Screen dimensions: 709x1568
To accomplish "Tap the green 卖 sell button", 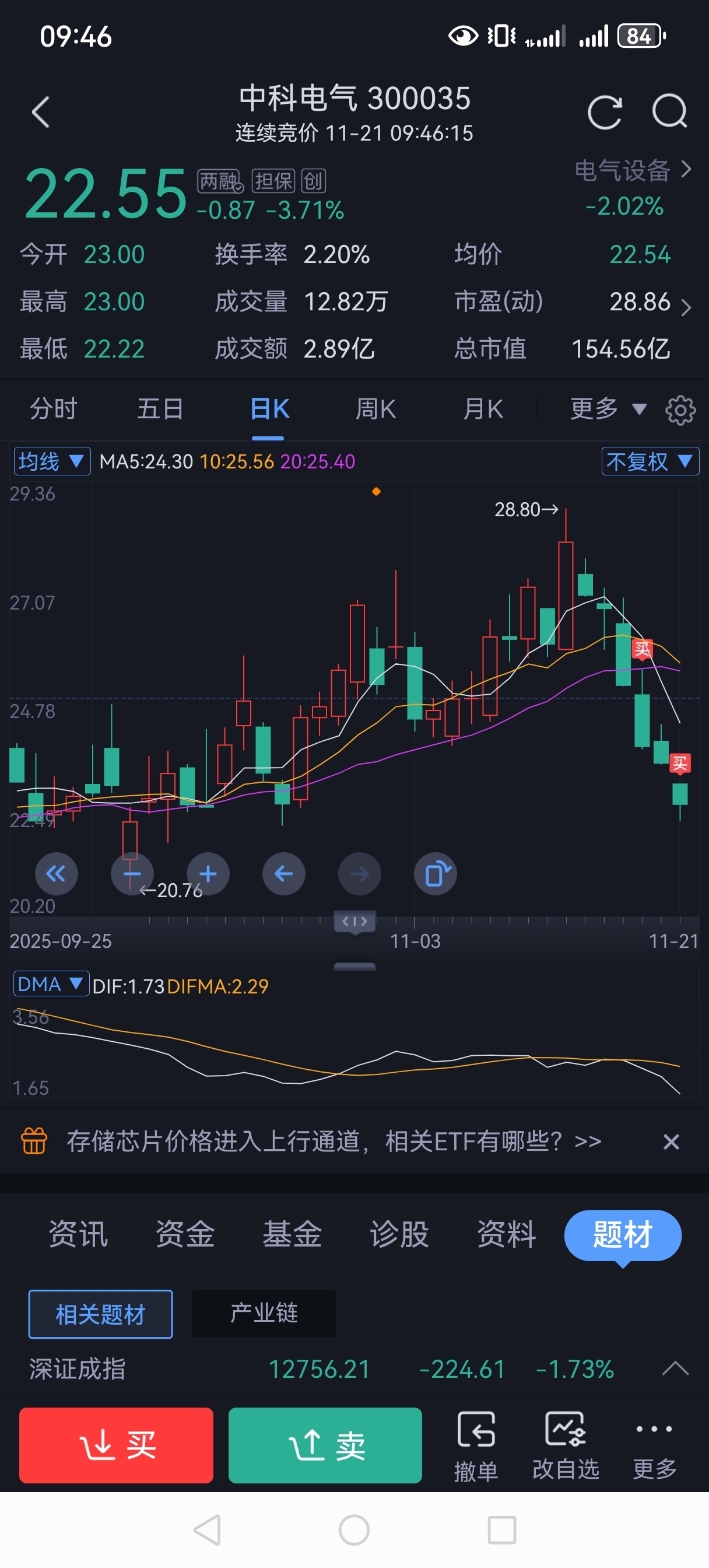I will pyautogui.click(x=325, y=1445).
